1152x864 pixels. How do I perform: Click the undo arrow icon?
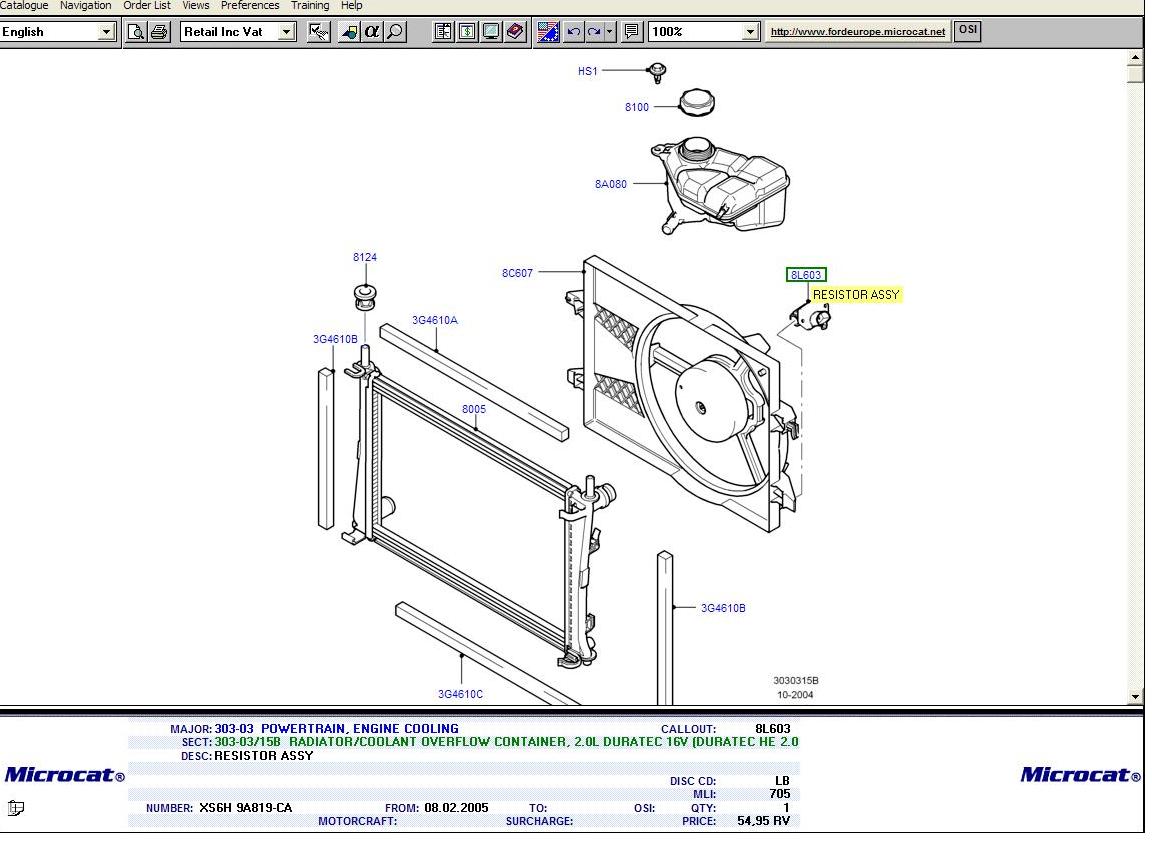(x=573, y=32)
